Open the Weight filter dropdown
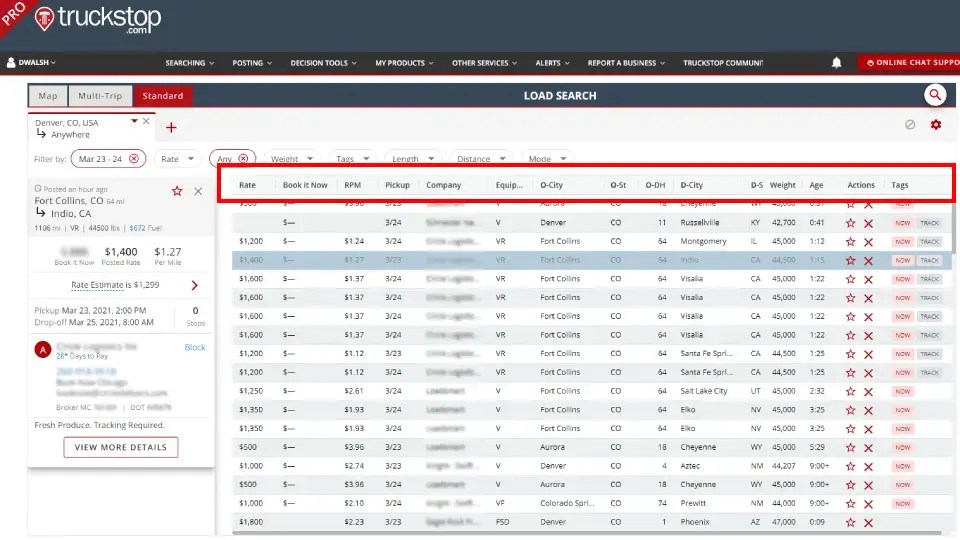This screenshot has height=540, width=960. 291,159
